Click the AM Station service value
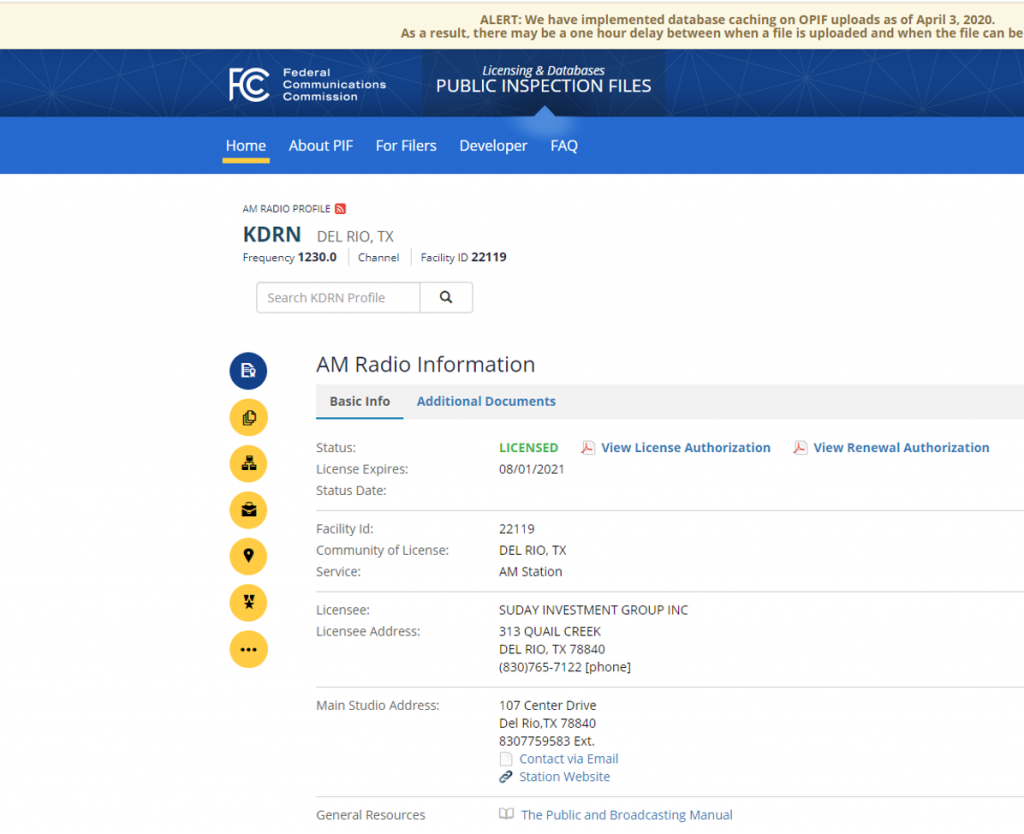Viewport: 1024px width, 834px height. click(x=530, y=571)
